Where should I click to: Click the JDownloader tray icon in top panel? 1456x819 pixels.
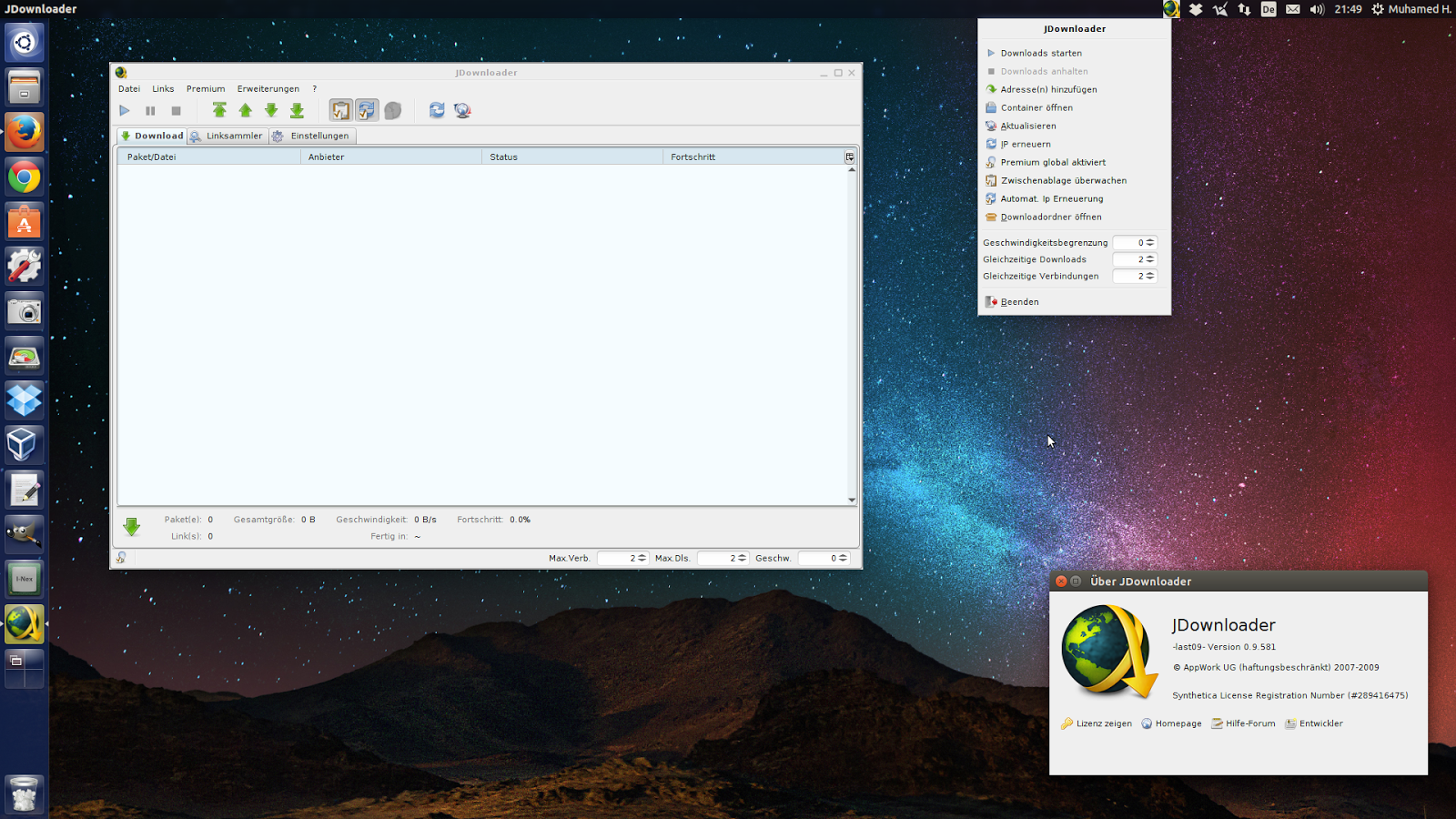[1171, 9]
